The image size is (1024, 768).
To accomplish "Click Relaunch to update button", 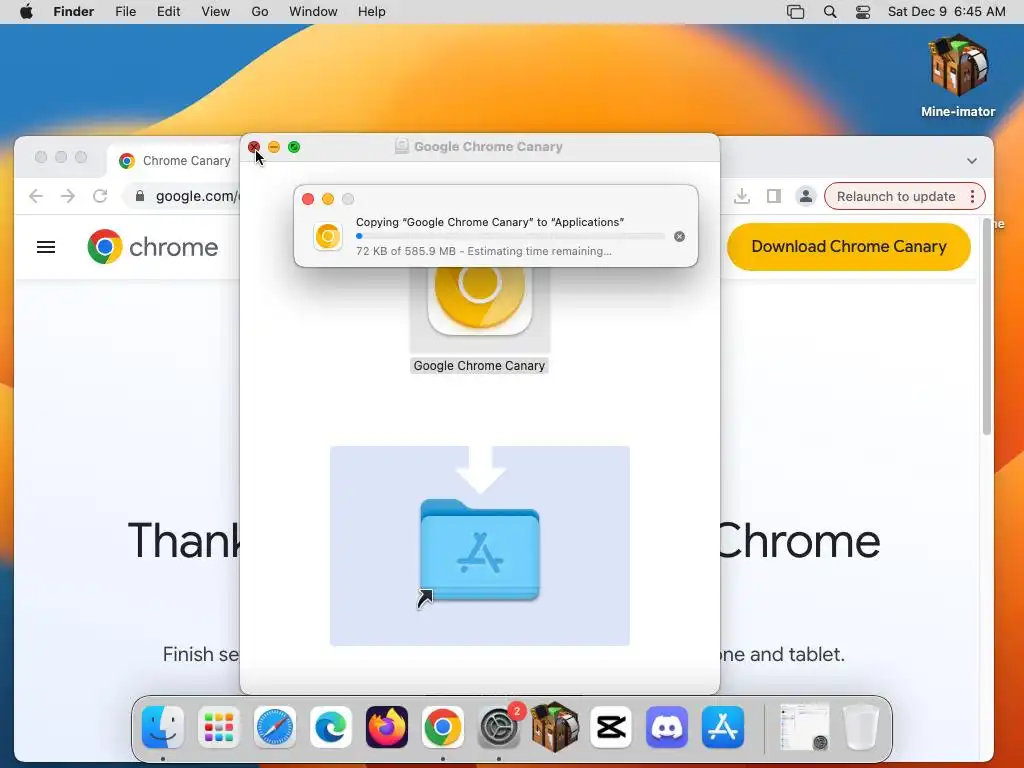I will tap(895, 197).
